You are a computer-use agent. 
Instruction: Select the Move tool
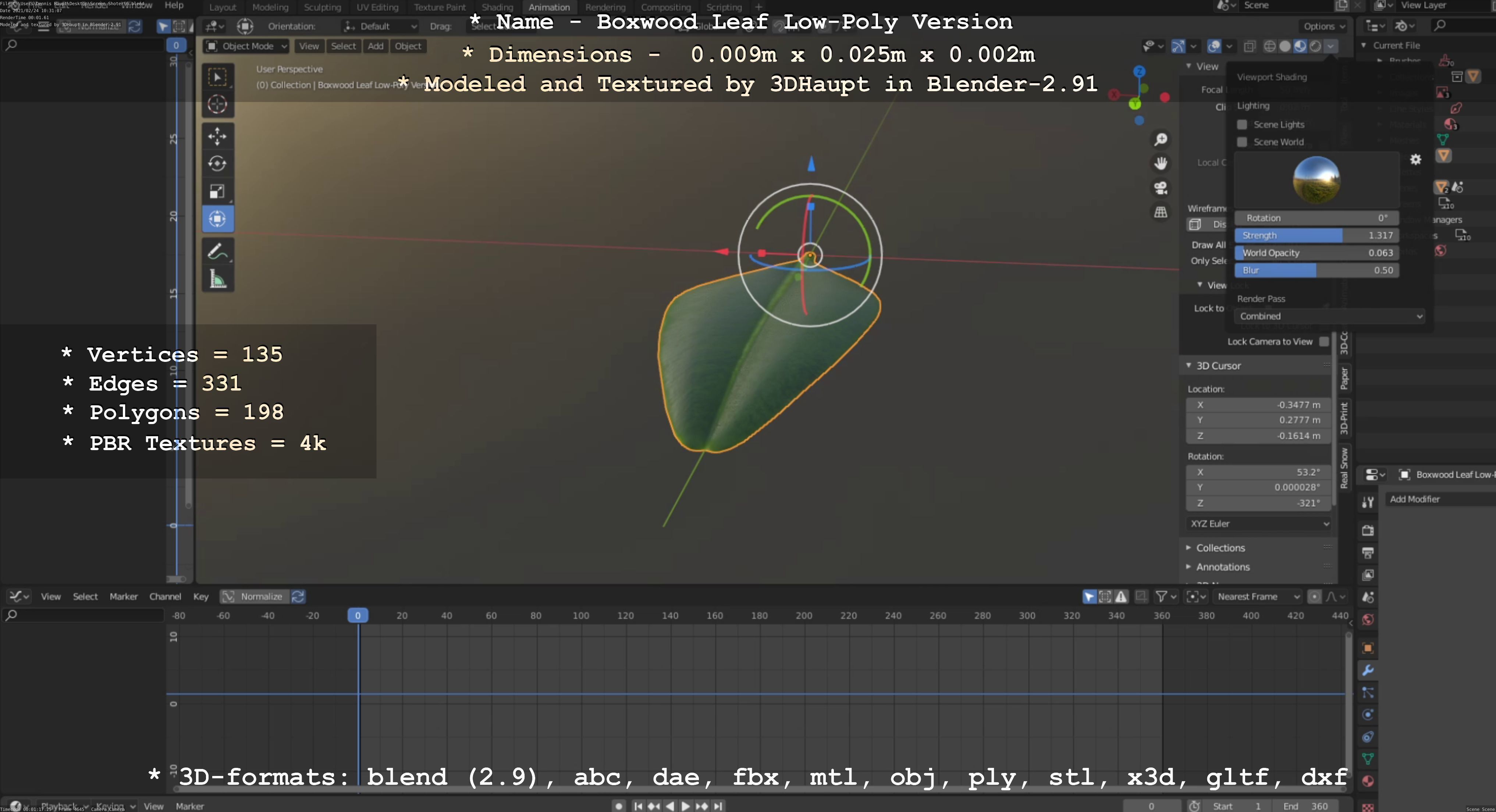pos(218,136)
